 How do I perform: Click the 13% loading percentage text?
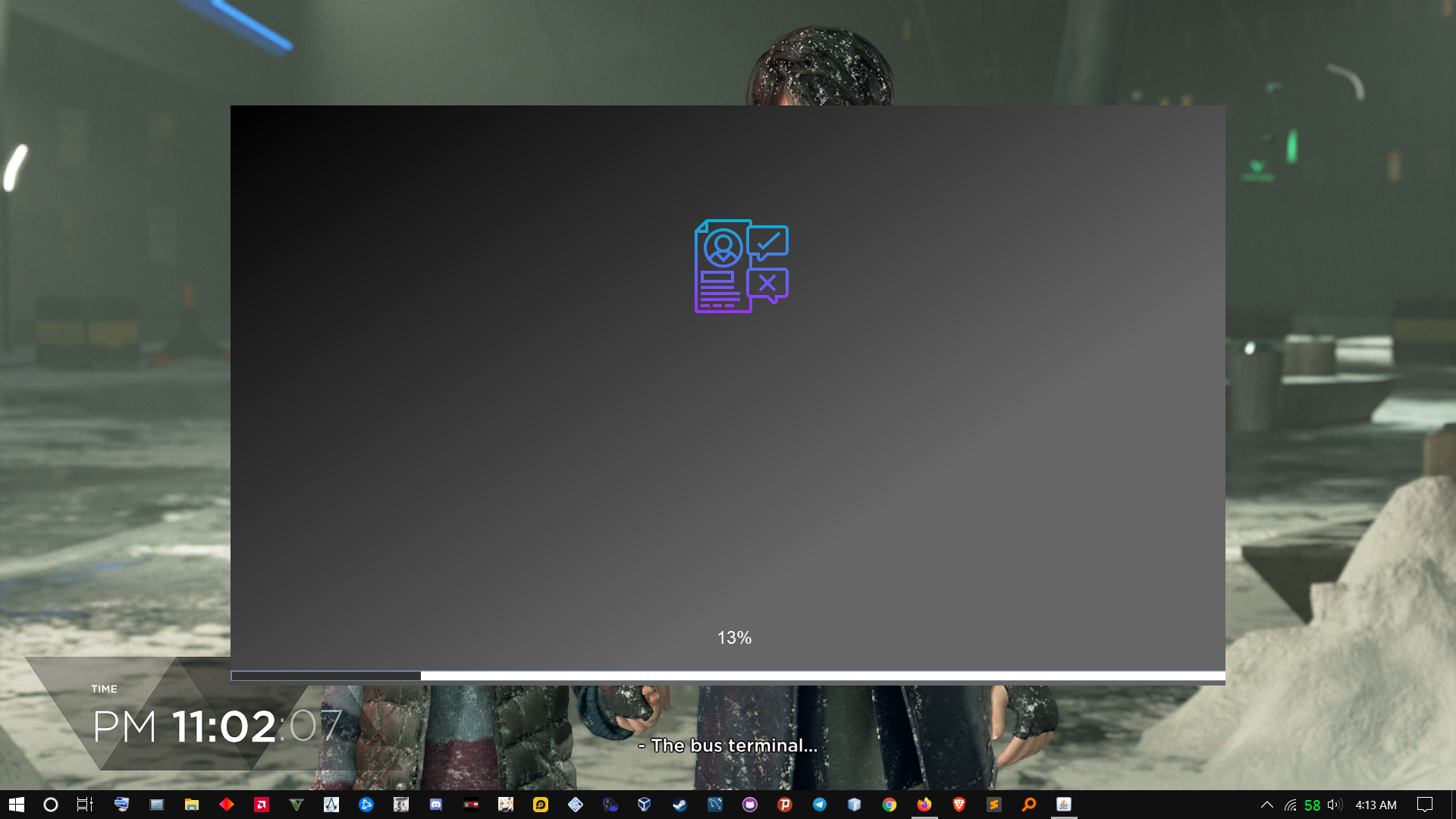point(734,638)
